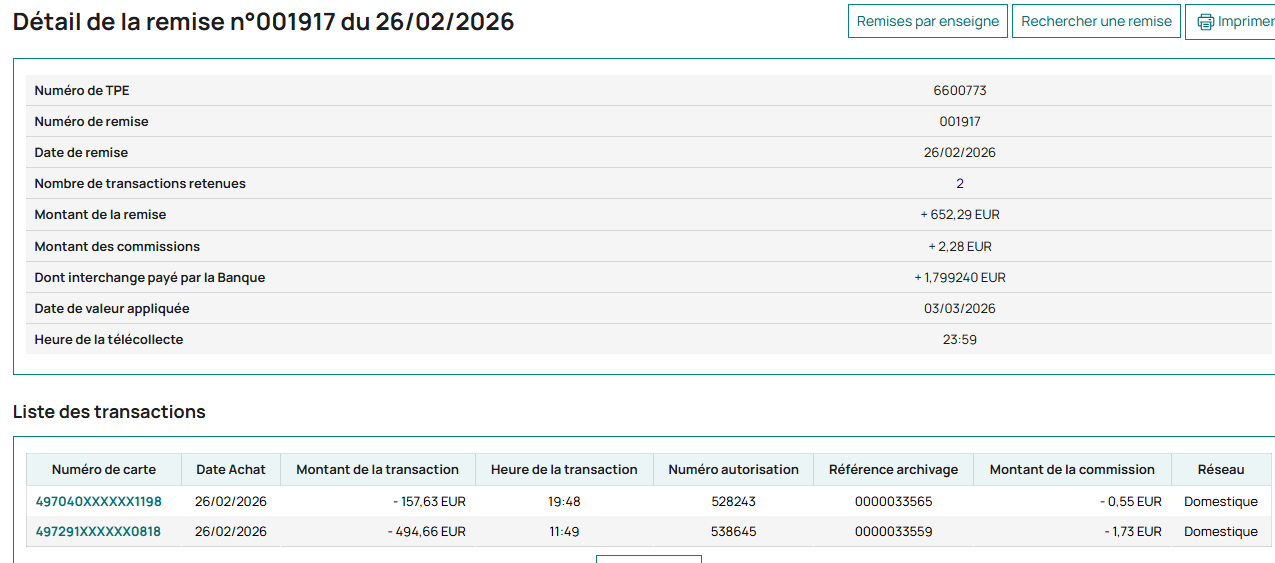Click authorization number 528243
This screenshot has height=563, width=1275.
[x=734, y=501]
